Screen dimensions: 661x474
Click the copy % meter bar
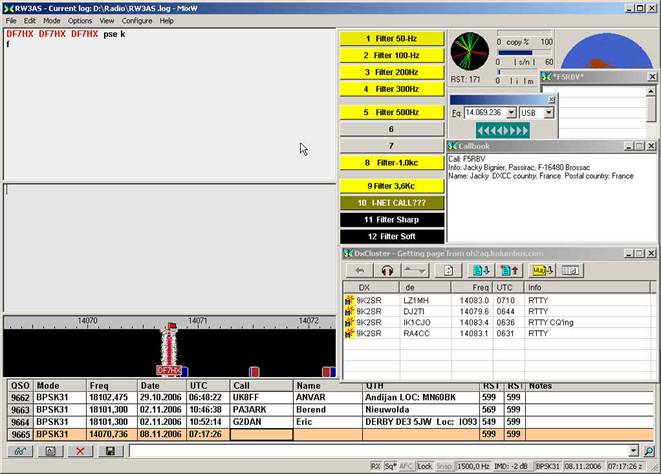[x=524, y=33]
